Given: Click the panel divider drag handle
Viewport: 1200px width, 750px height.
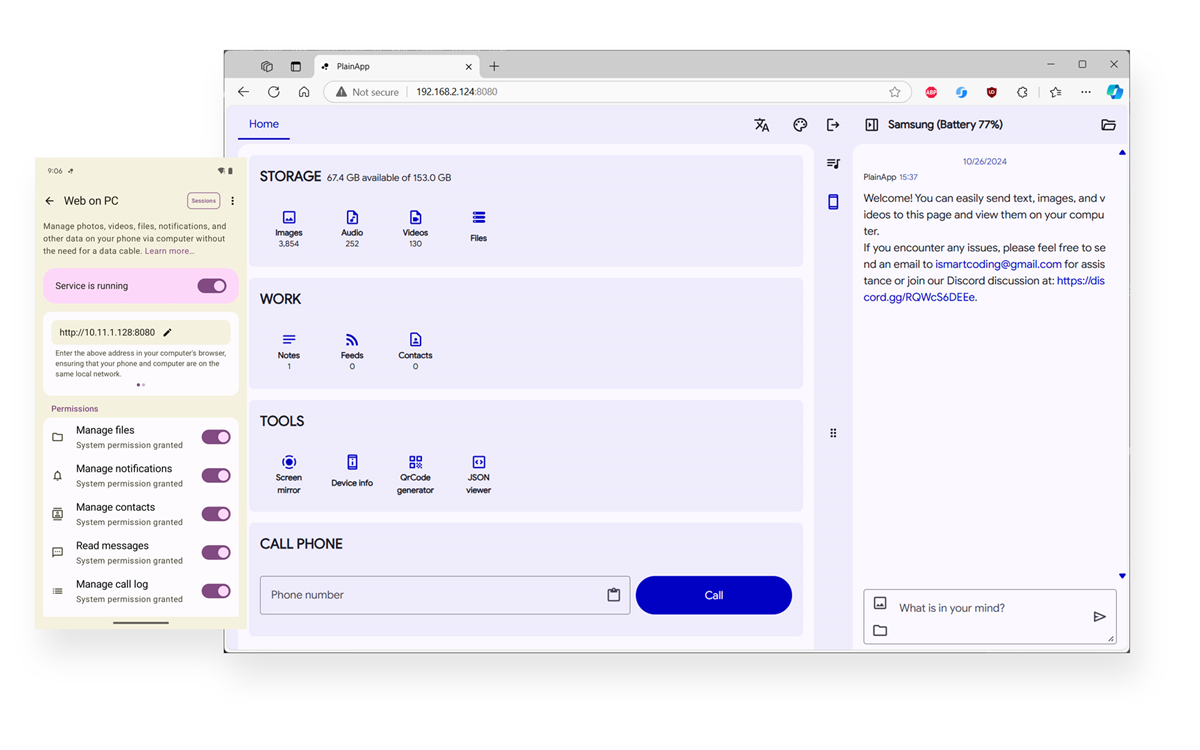Looking at the screenshot, I should [x=833, y=433].
